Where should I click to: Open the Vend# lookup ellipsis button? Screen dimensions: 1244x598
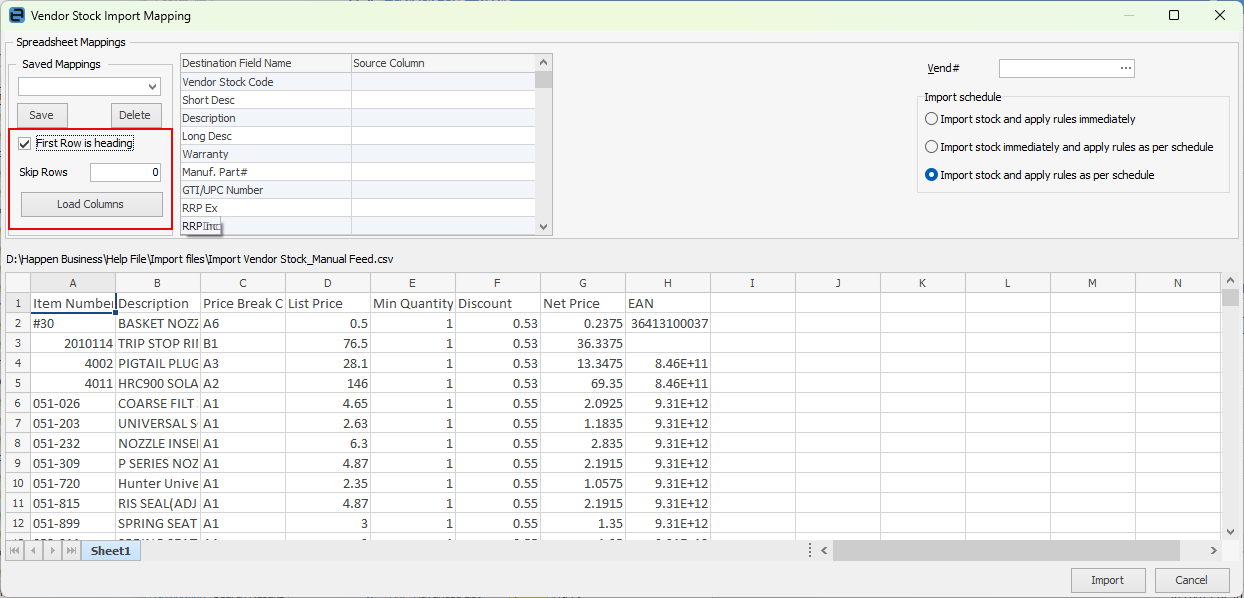pyautogui.click(x=1126, y=68)
